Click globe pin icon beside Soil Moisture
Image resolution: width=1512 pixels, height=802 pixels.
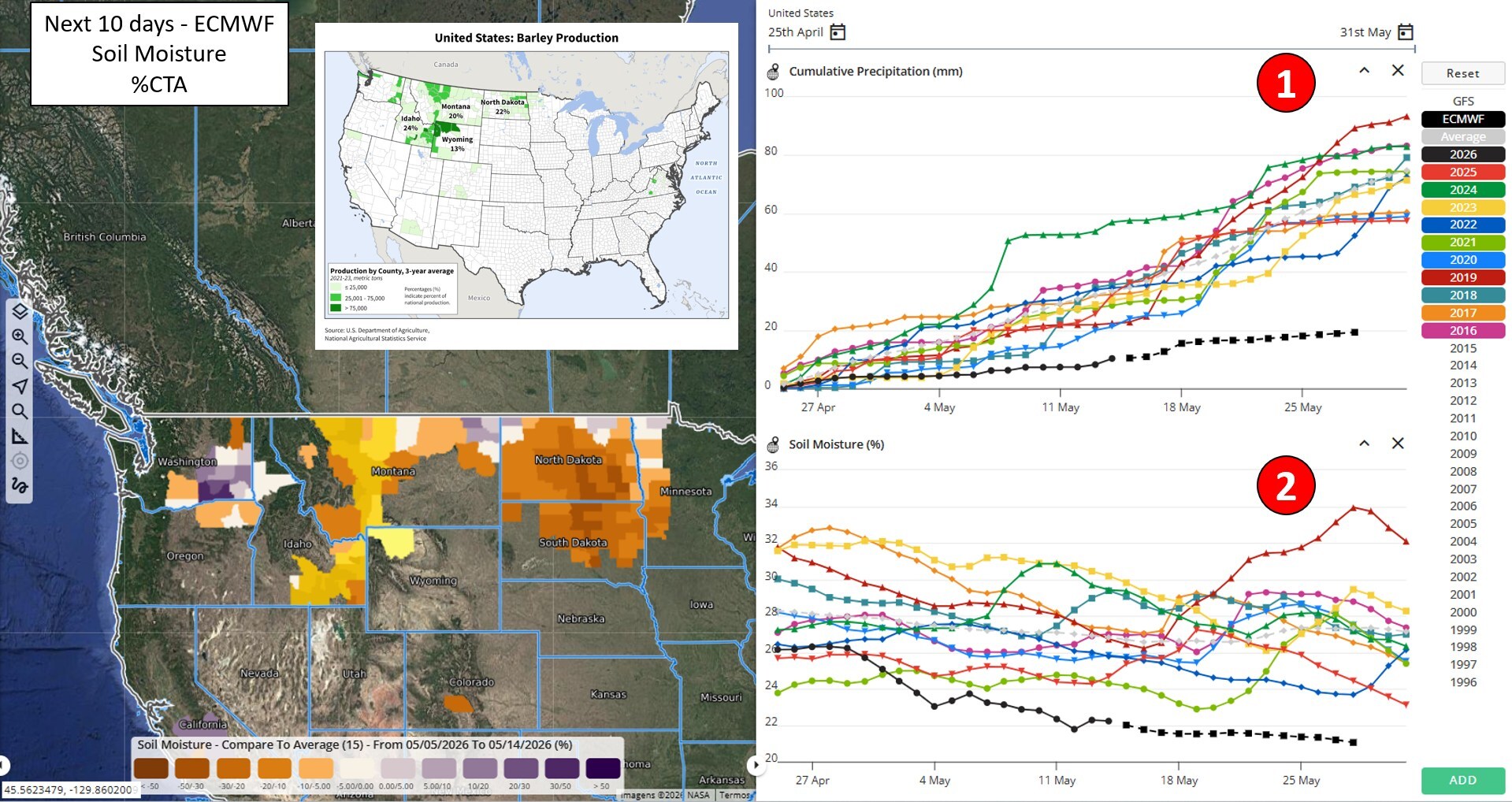(x=774, y=445)
